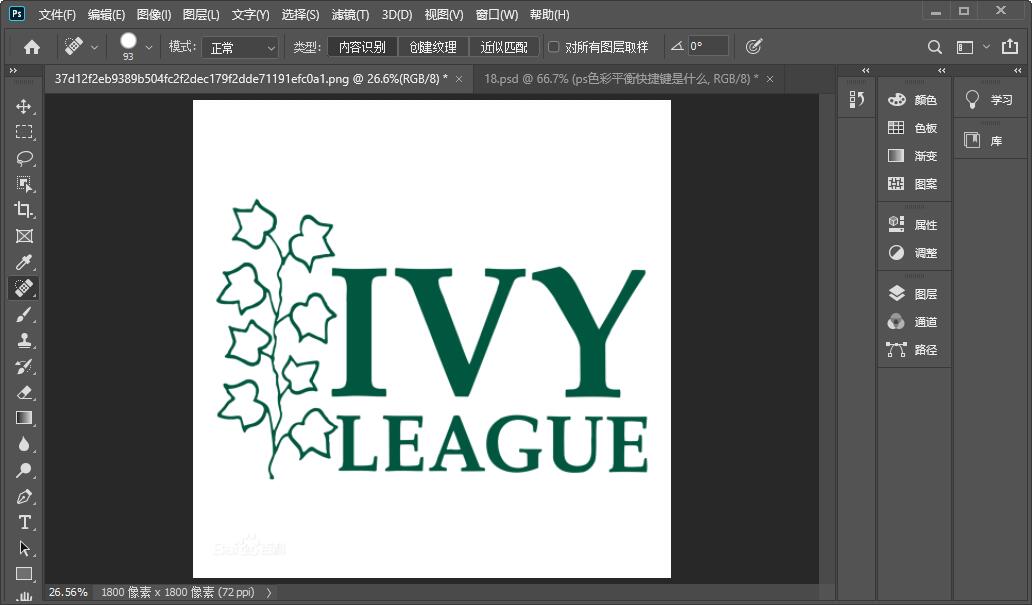This screenshot has width=1032, height=605.
Task: Expand the history panel column arrows
Action: [865, 70]
